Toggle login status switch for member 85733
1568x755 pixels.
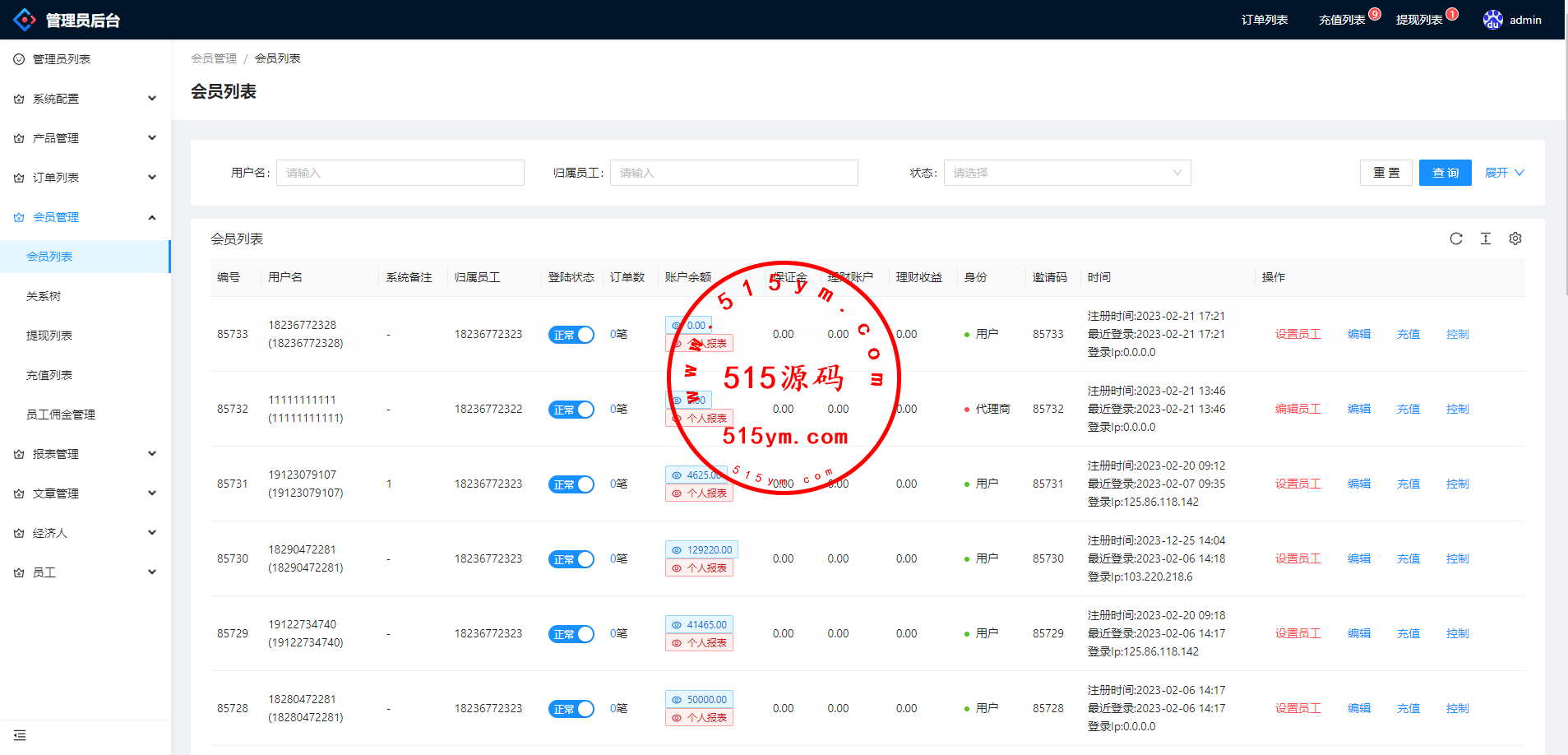[571, 335]
